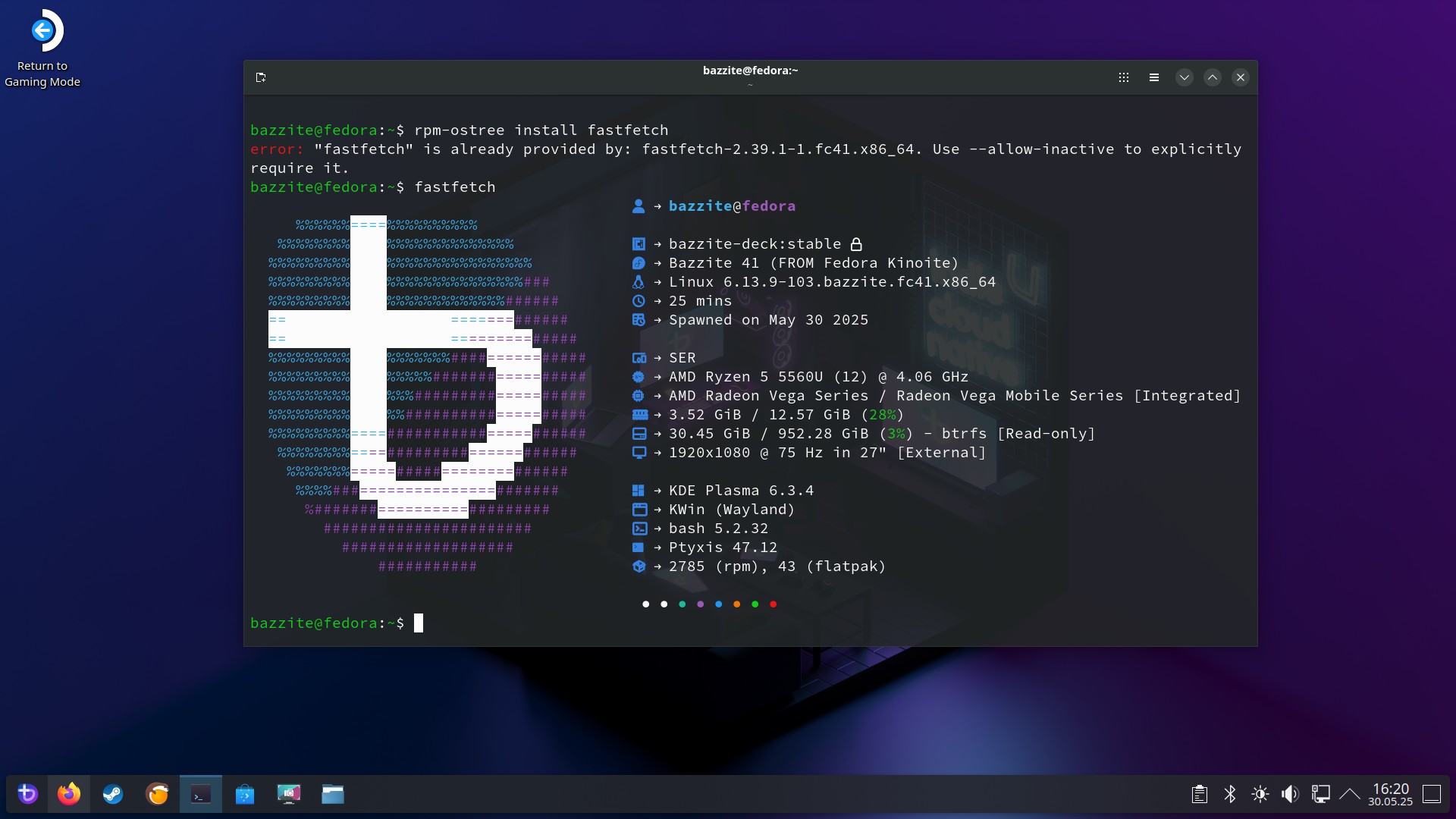Open the file manager from the taskbar

[333, 794]
